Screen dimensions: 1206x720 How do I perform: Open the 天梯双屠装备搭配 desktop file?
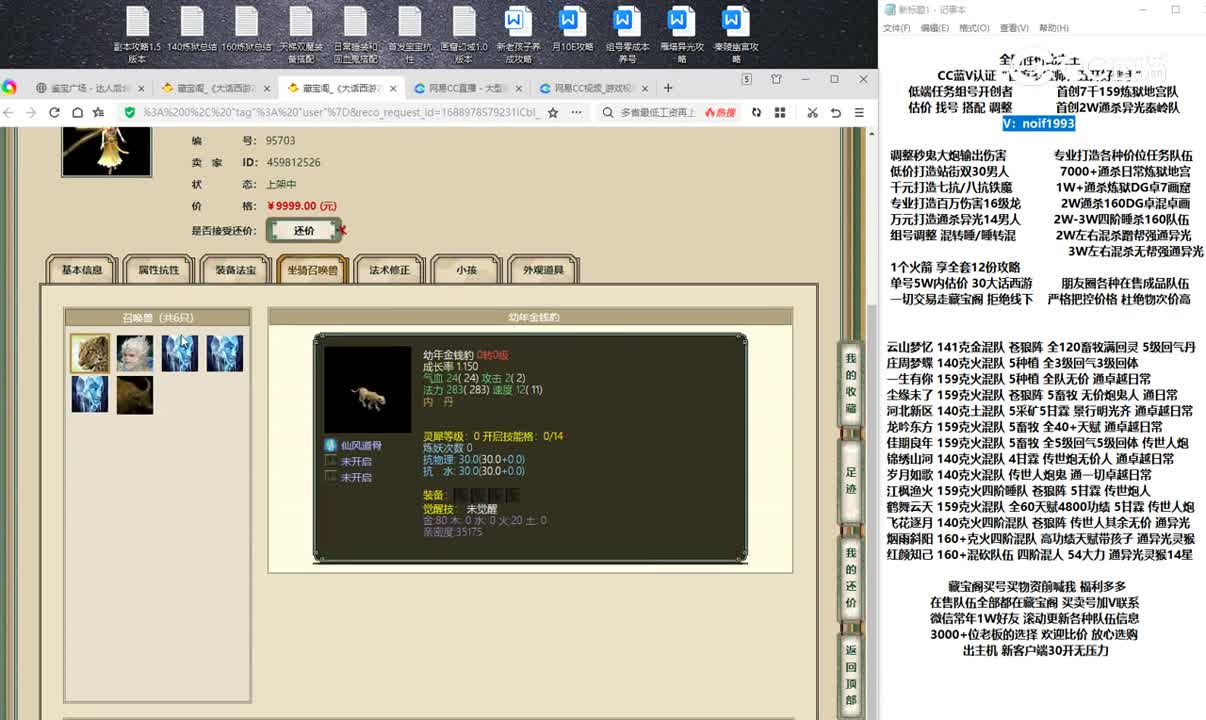click(300, 34)
